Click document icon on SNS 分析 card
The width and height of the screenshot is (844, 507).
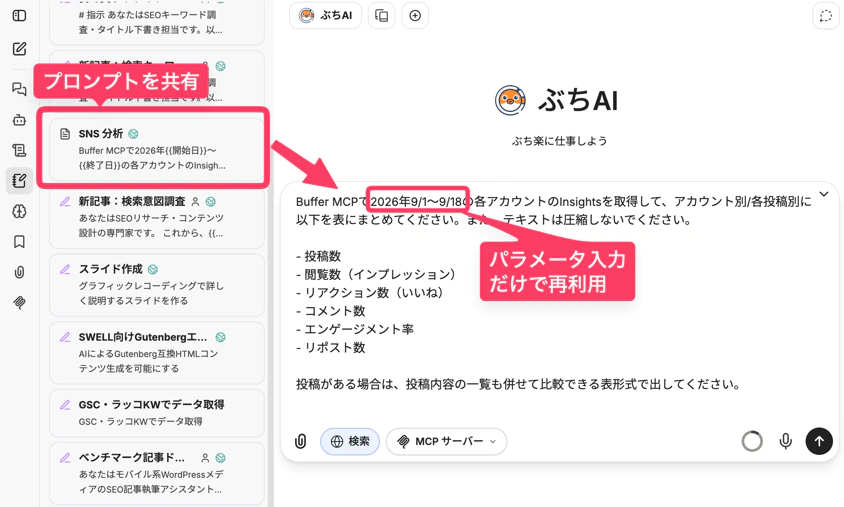coord(65,134)
